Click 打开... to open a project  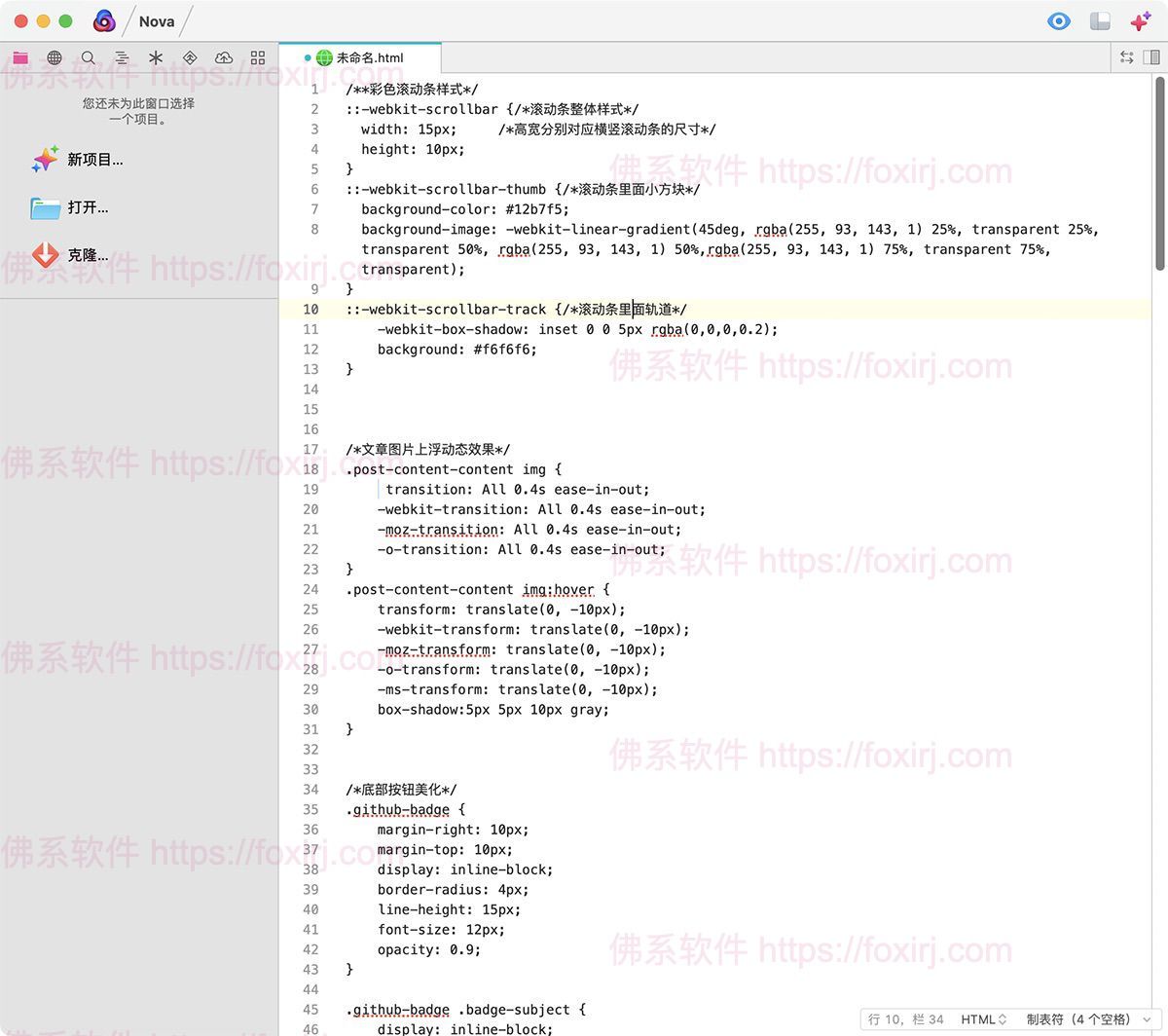[88, 207]
